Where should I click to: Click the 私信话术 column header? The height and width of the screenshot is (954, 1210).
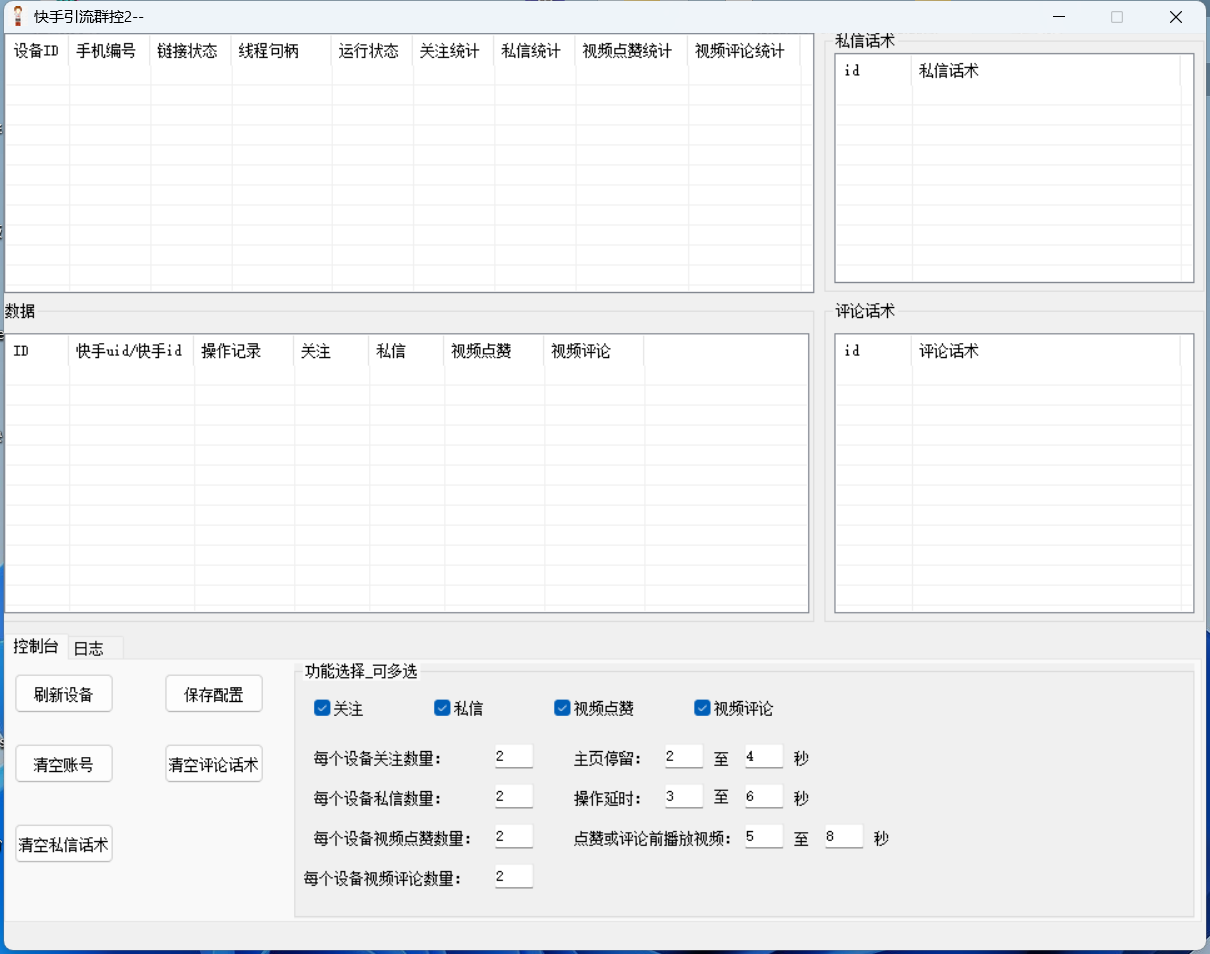(x=947, y=71)
